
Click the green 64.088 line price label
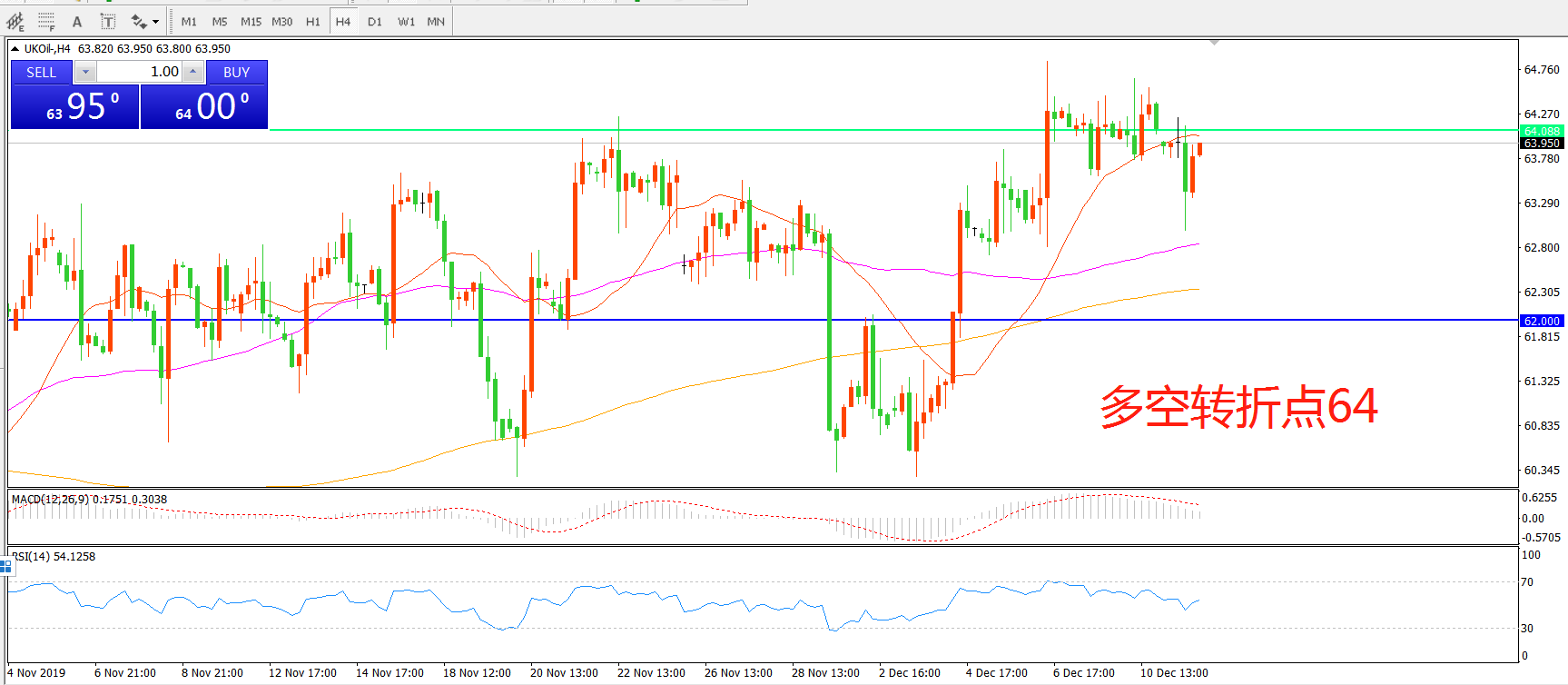pos(1541,131)
